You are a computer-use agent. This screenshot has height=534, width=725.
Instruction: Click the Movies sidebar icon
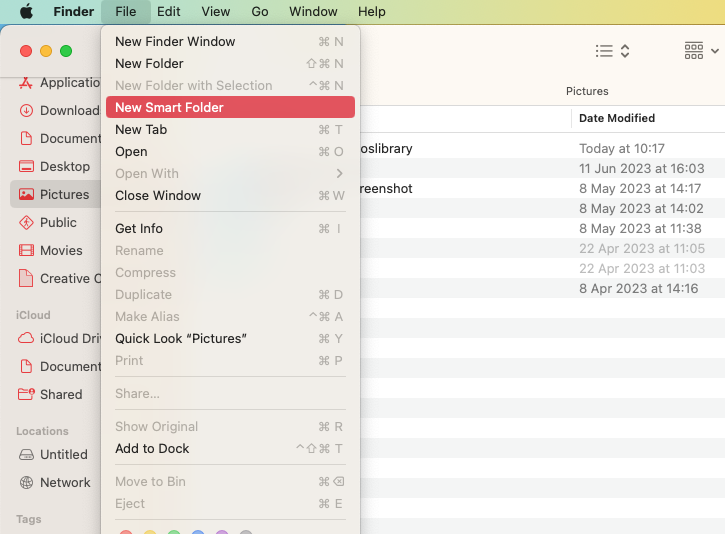26,250
